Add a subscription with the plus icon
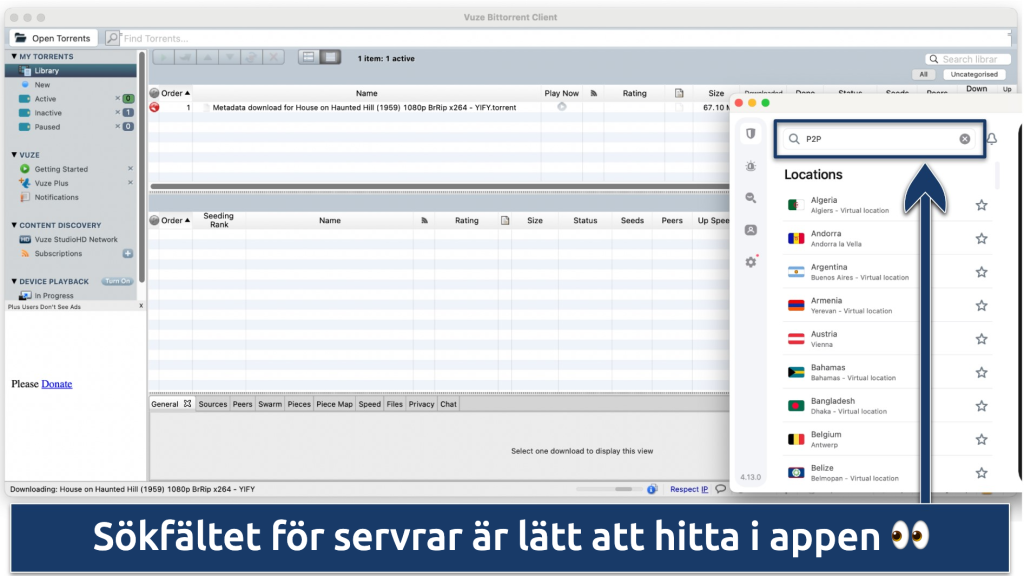This screenshot has height=576, width=1024. click(128, 254)
